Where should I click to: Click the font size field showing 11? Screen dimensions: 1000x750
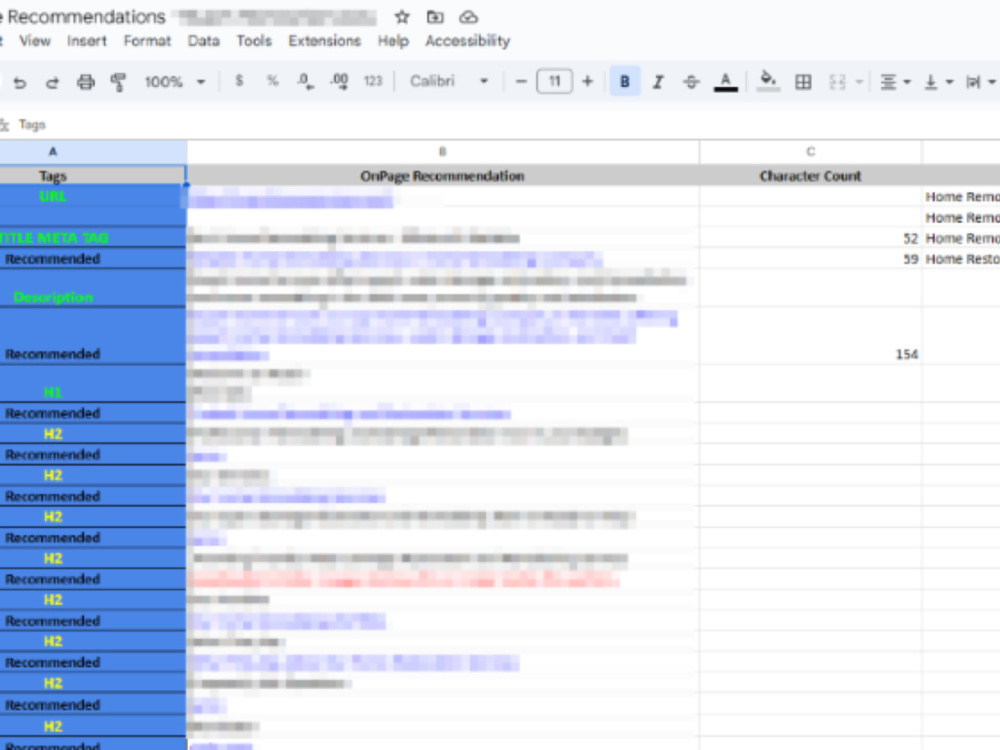554,82
